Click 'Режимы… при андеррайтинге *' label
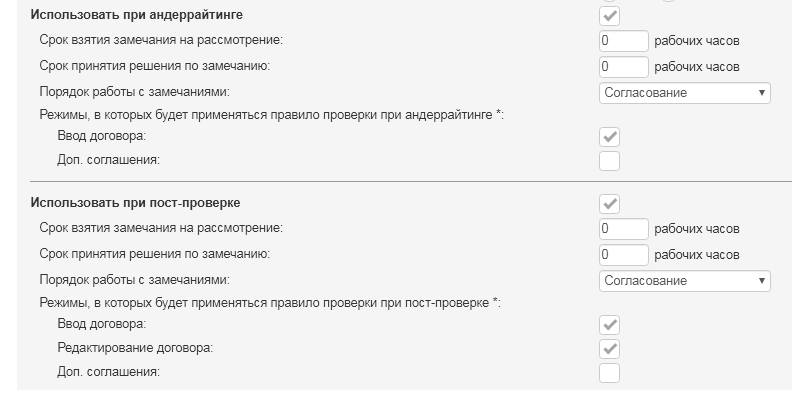This screenshot has width=792, height=394. [x=272, y=115]
